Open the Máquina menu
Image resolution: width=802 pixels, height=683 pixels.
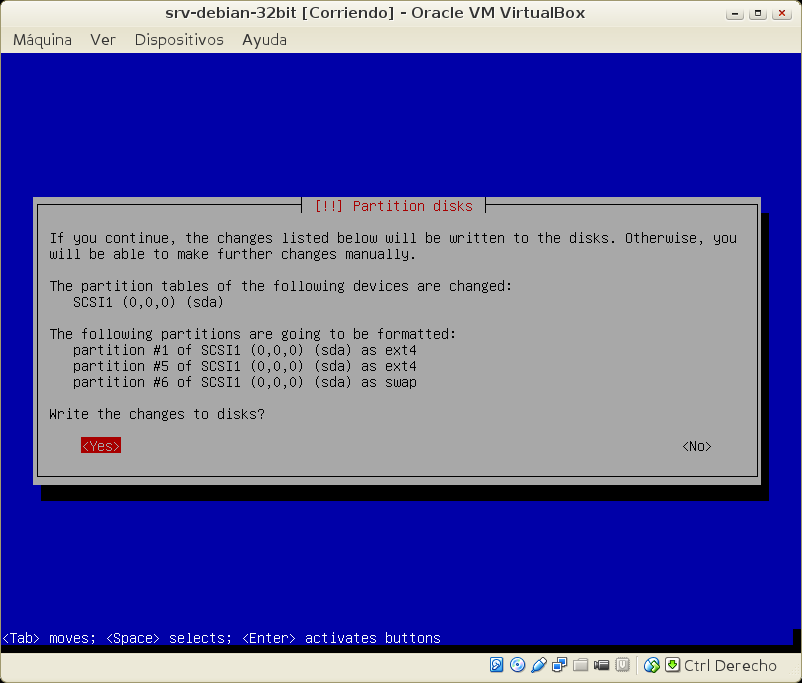pyautogui.click(x=42, y=40)
